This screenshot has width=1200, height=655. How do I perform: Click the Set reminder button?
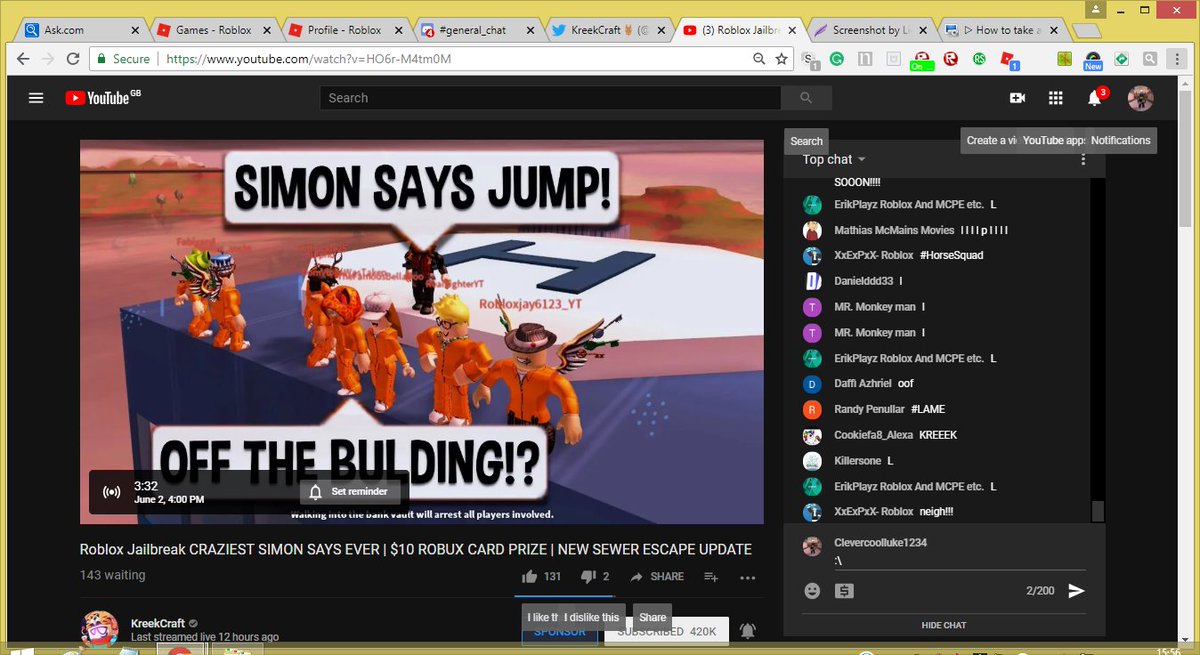coord(350,492)
